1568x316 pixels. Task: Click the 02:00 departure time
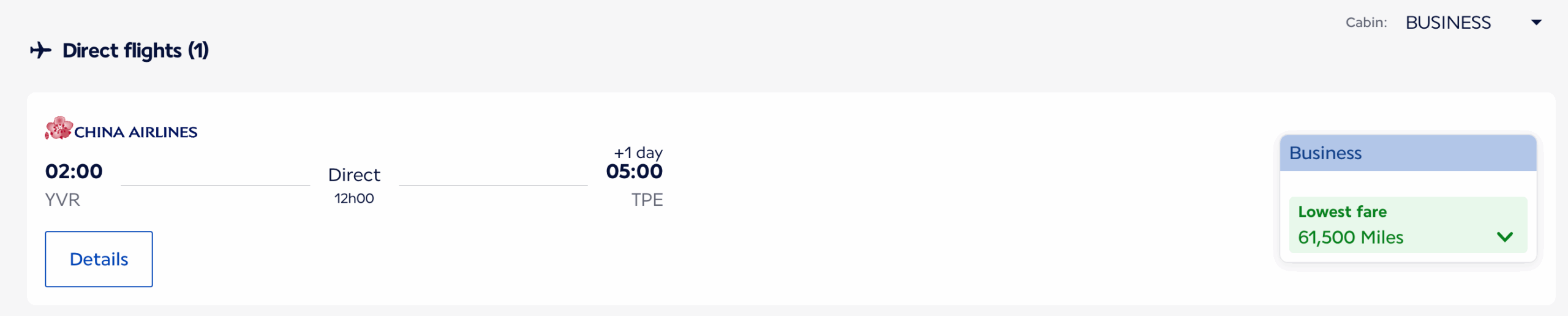[x=73, y=171]
